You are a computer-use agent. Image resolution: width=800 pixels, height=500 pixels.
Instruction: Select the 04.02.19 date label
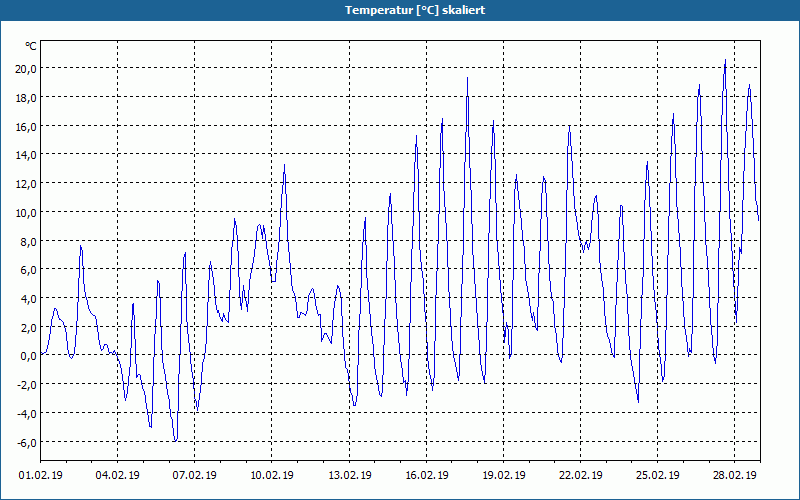(117, 475)
